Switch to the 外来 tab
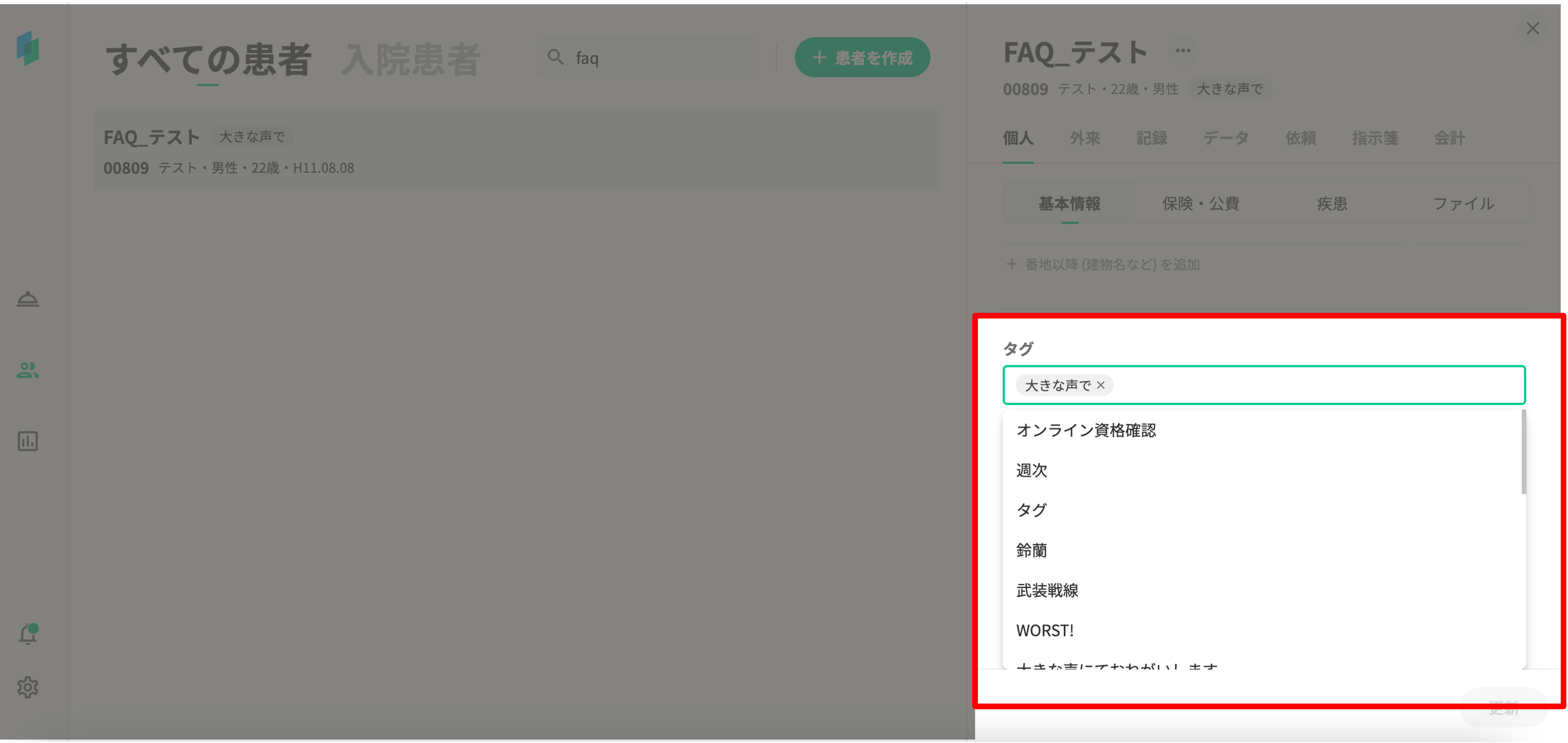Screen dimensions: 1568x743 (1085, 138)
